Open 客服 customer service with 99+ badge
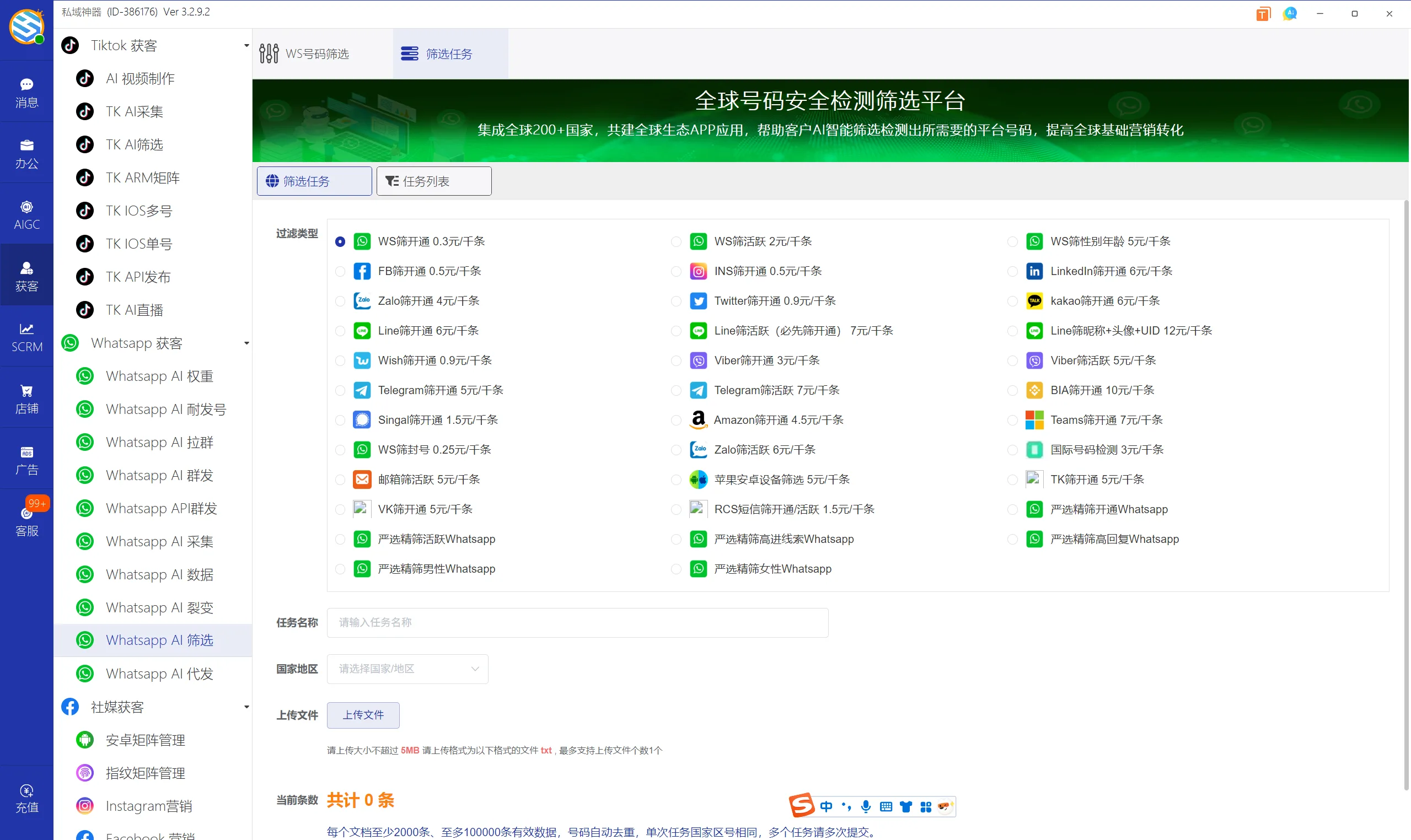Viewport: 1411px width, 840px height. pyautogui.click(x=26, y=520)
